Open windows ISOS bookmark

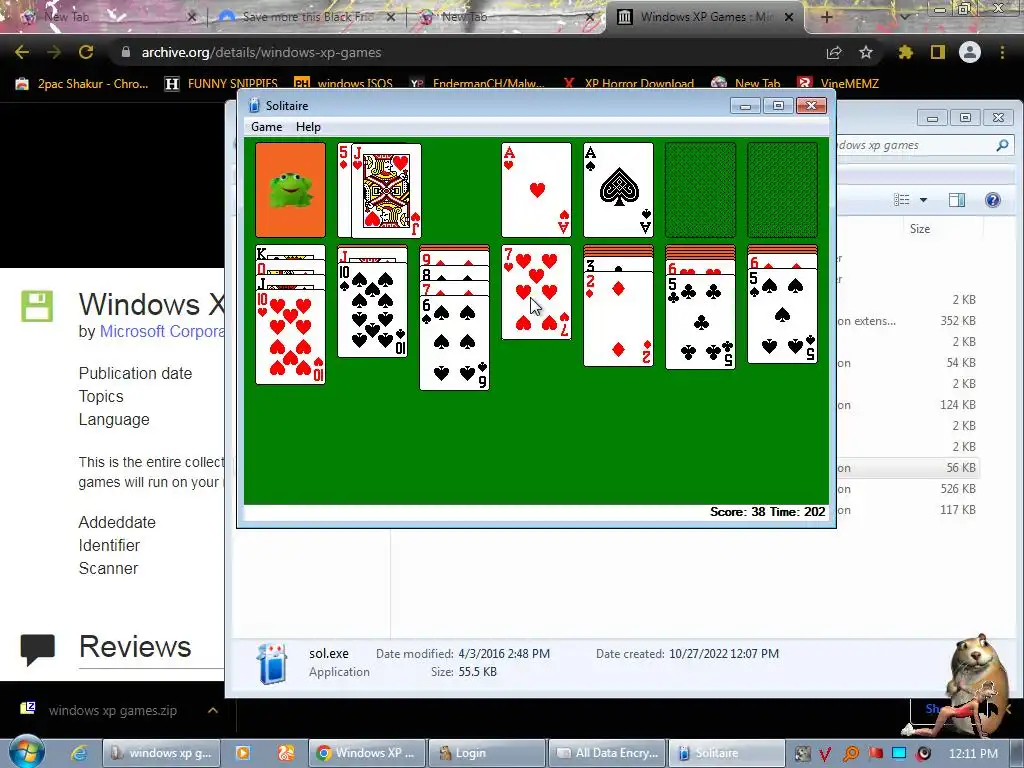(x=343, y=84)
